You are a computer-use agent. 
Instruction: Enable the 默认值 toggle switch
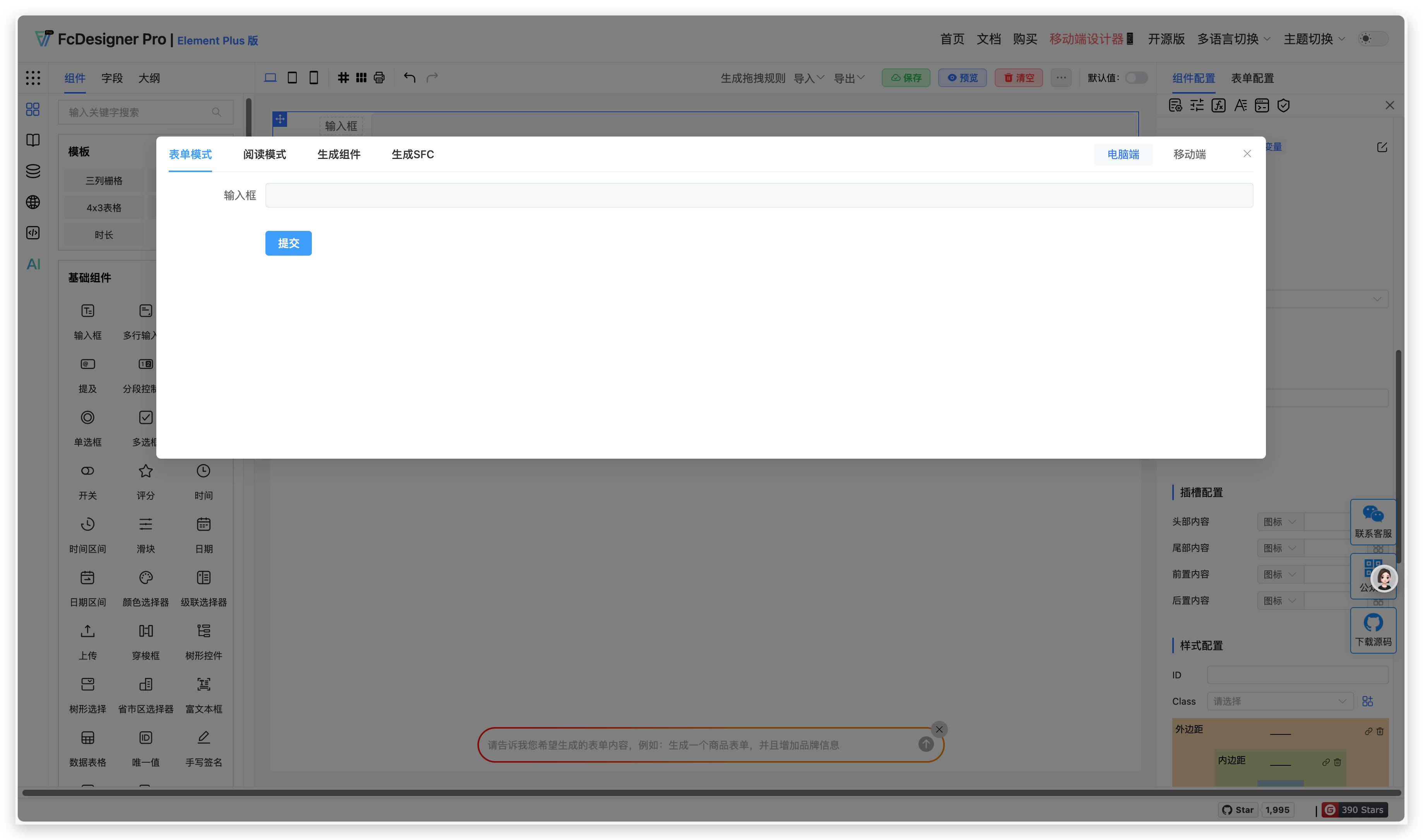1136,78
